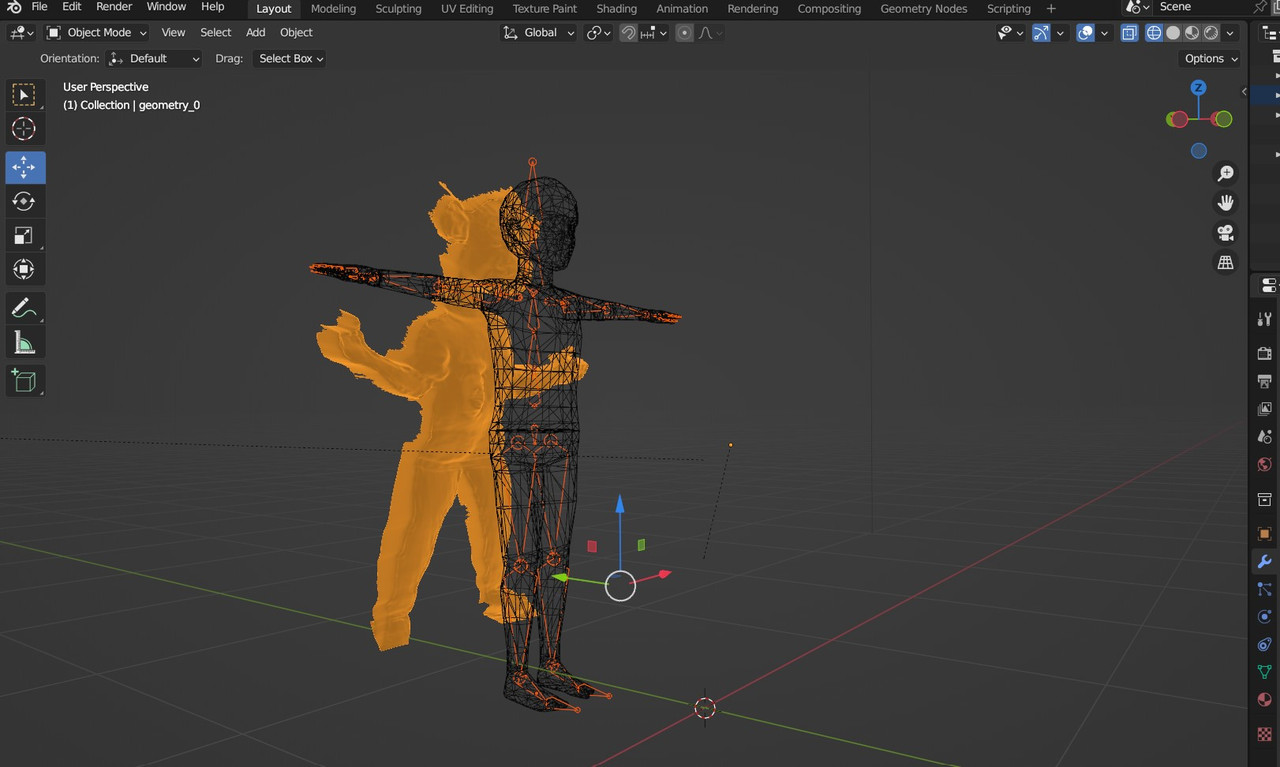Open the pivot point dropdown
This screenshot has height=767, width=1280.
(x=598, y=33)
